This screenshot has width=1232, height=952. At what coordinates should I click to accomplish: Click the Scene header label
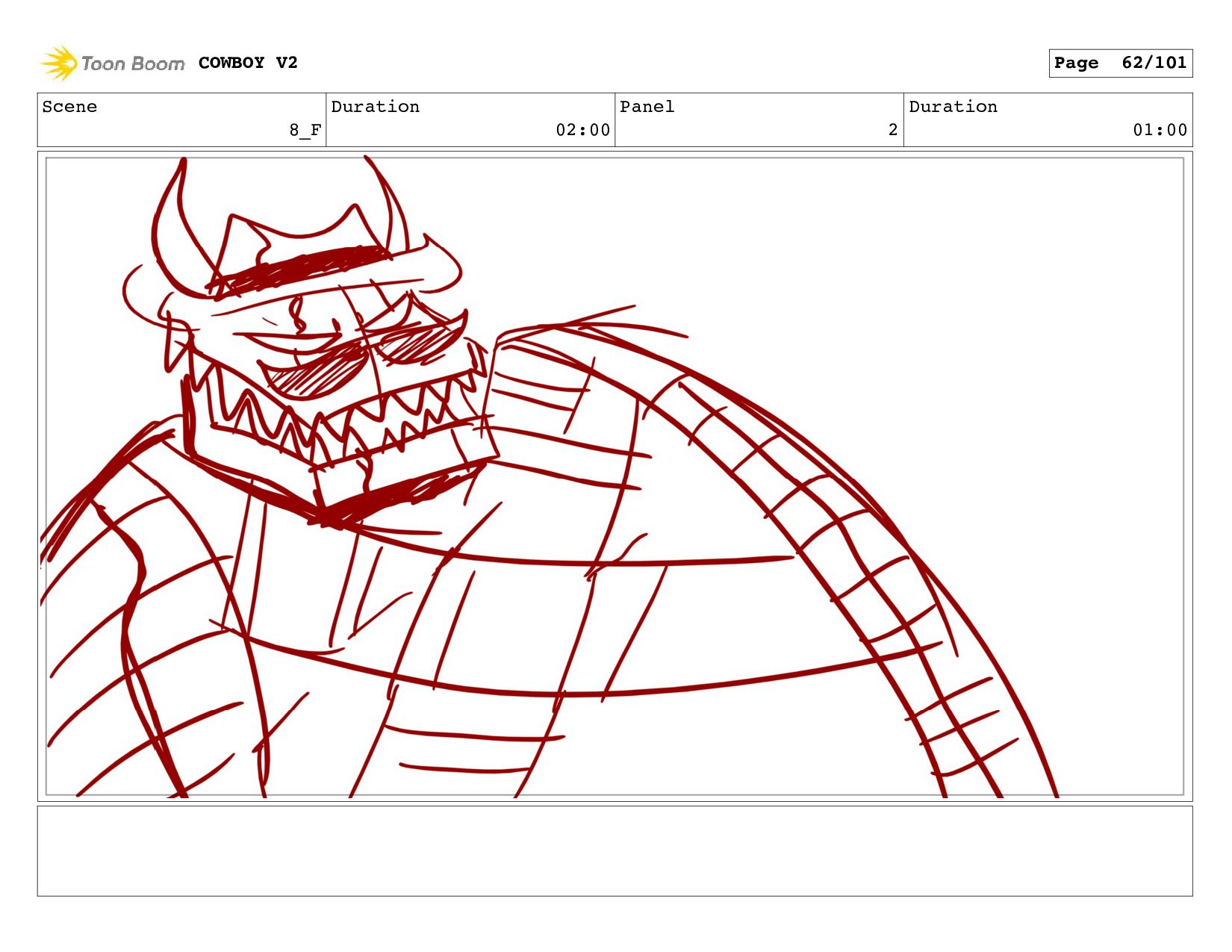click(x=69, y=107)
